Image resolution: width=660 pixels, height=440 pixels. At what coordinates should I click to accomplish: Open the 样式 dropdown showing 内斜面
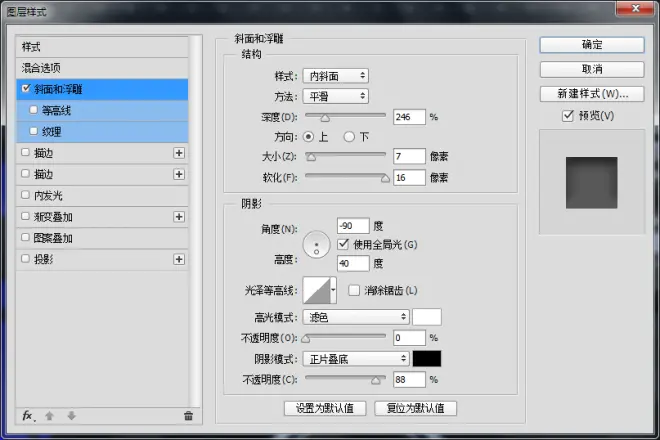(335, 76)
